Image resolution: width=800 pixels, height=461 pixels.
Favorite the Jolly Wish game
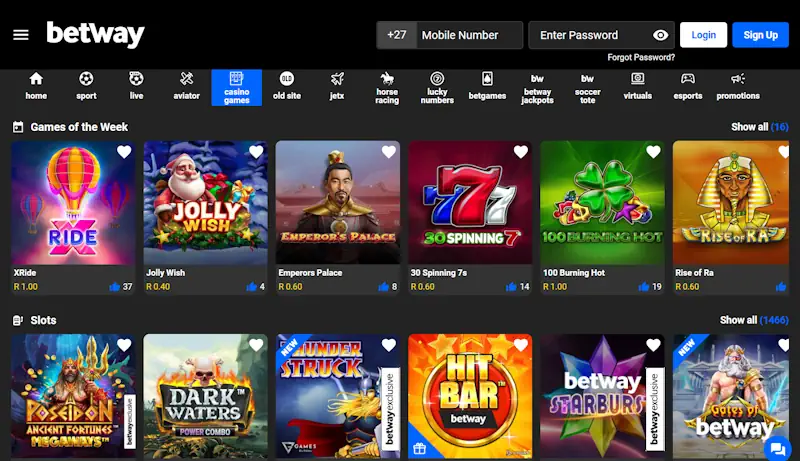[256, 152]
